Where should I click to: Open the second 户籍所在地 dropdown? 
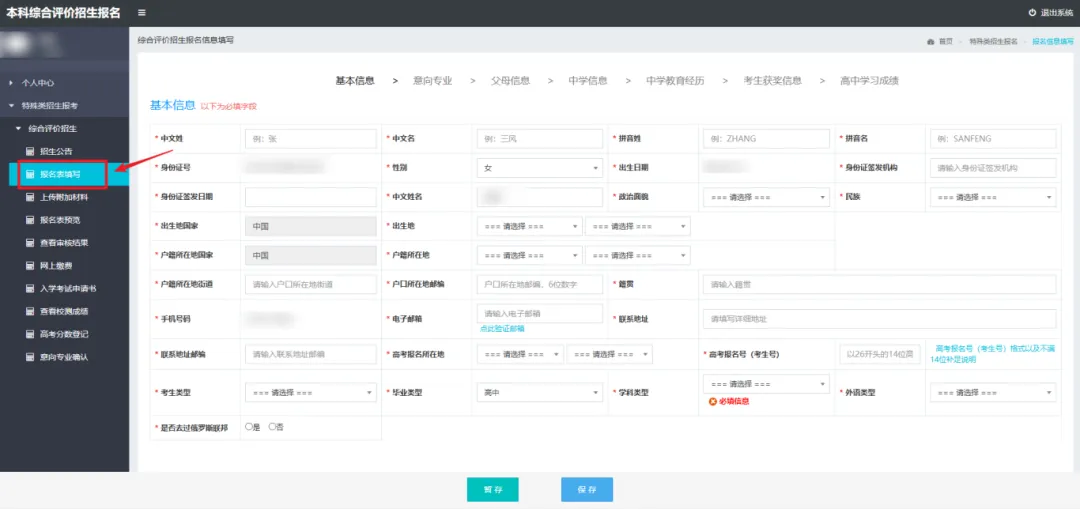pos(638,256)
